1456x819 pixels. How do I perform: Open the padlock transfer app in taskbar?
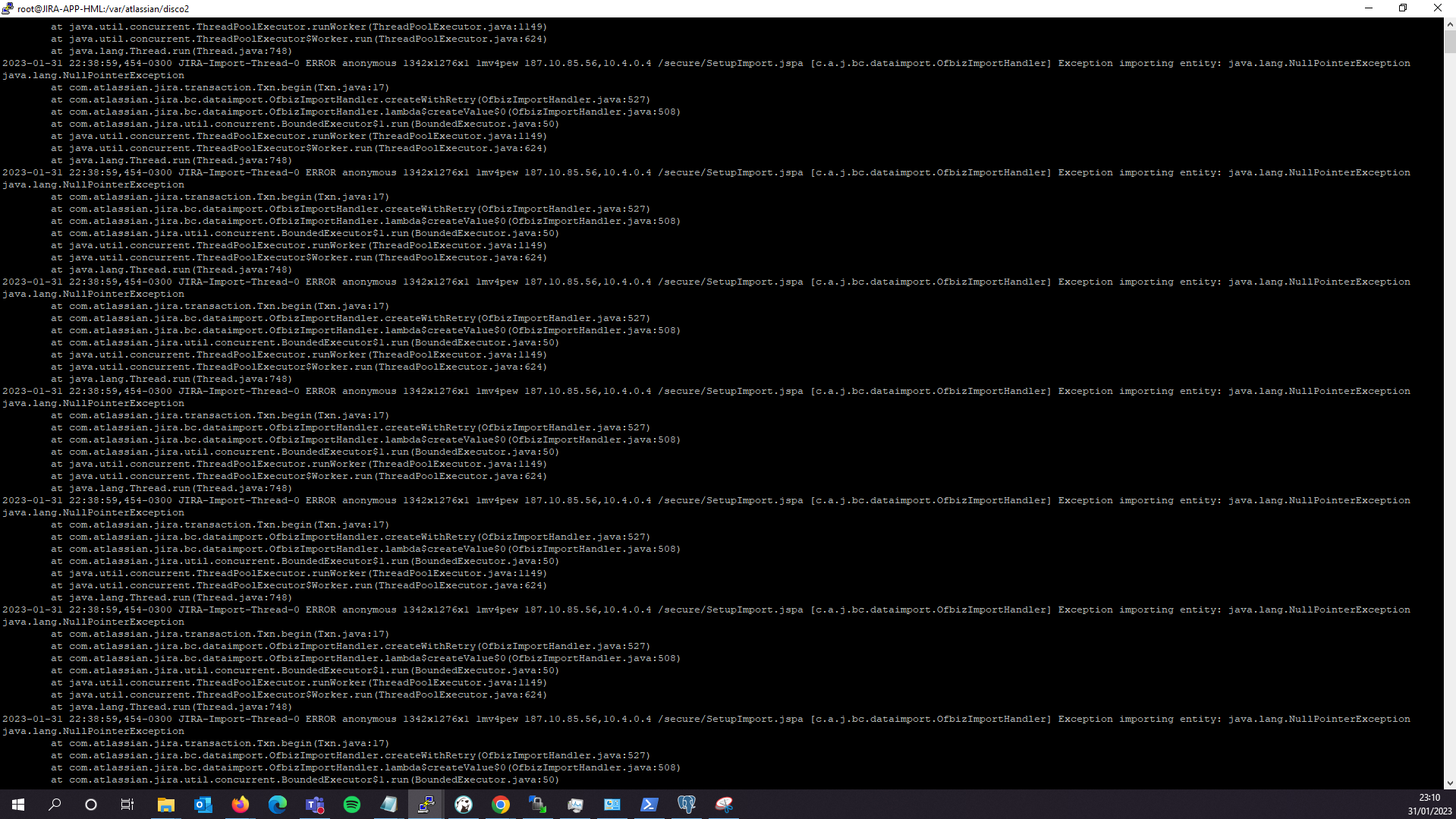point(538,805)
